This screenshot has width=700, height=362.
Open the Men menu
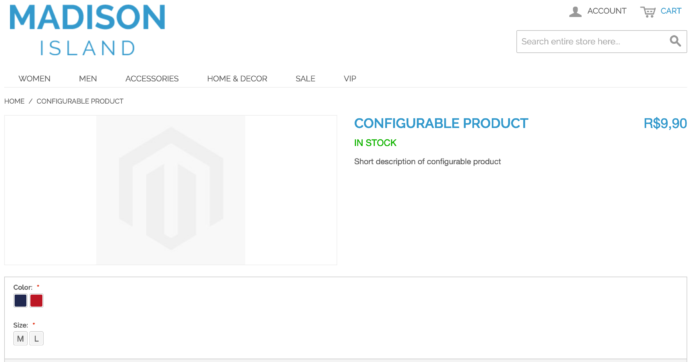click(88, 79)
